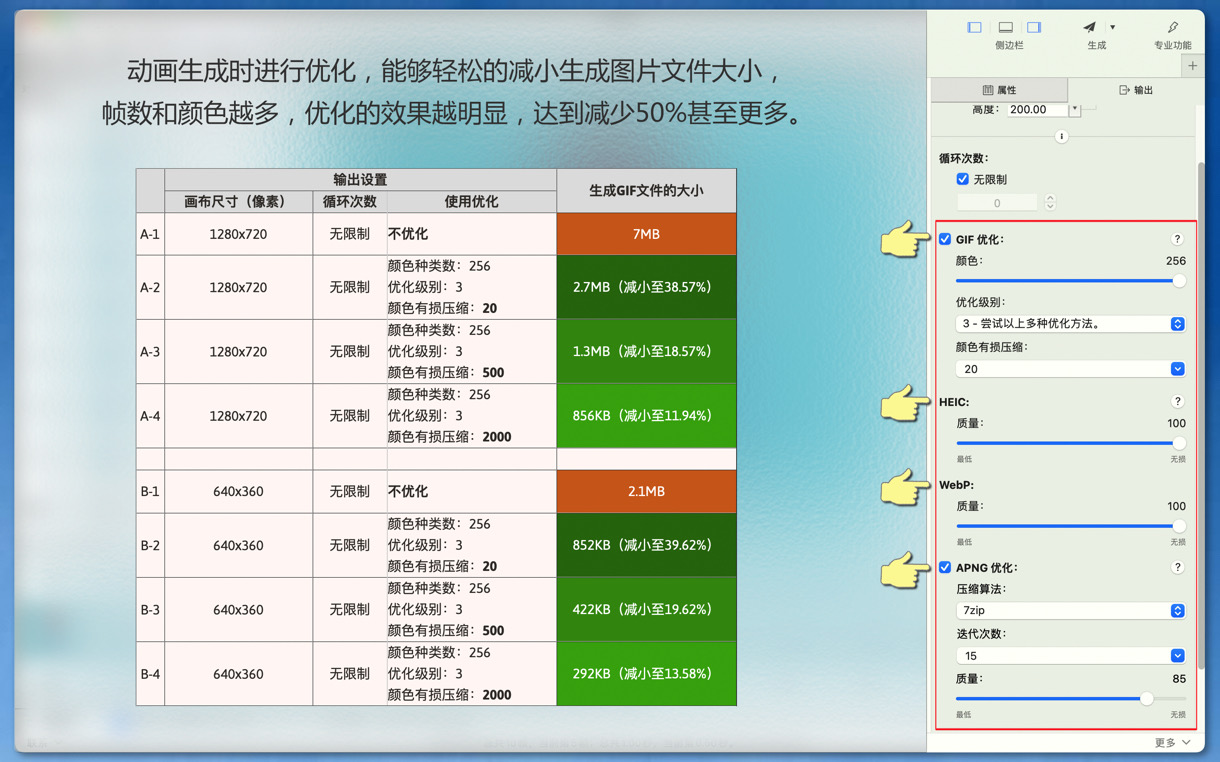Click the height field showing 200.00

1036,109
